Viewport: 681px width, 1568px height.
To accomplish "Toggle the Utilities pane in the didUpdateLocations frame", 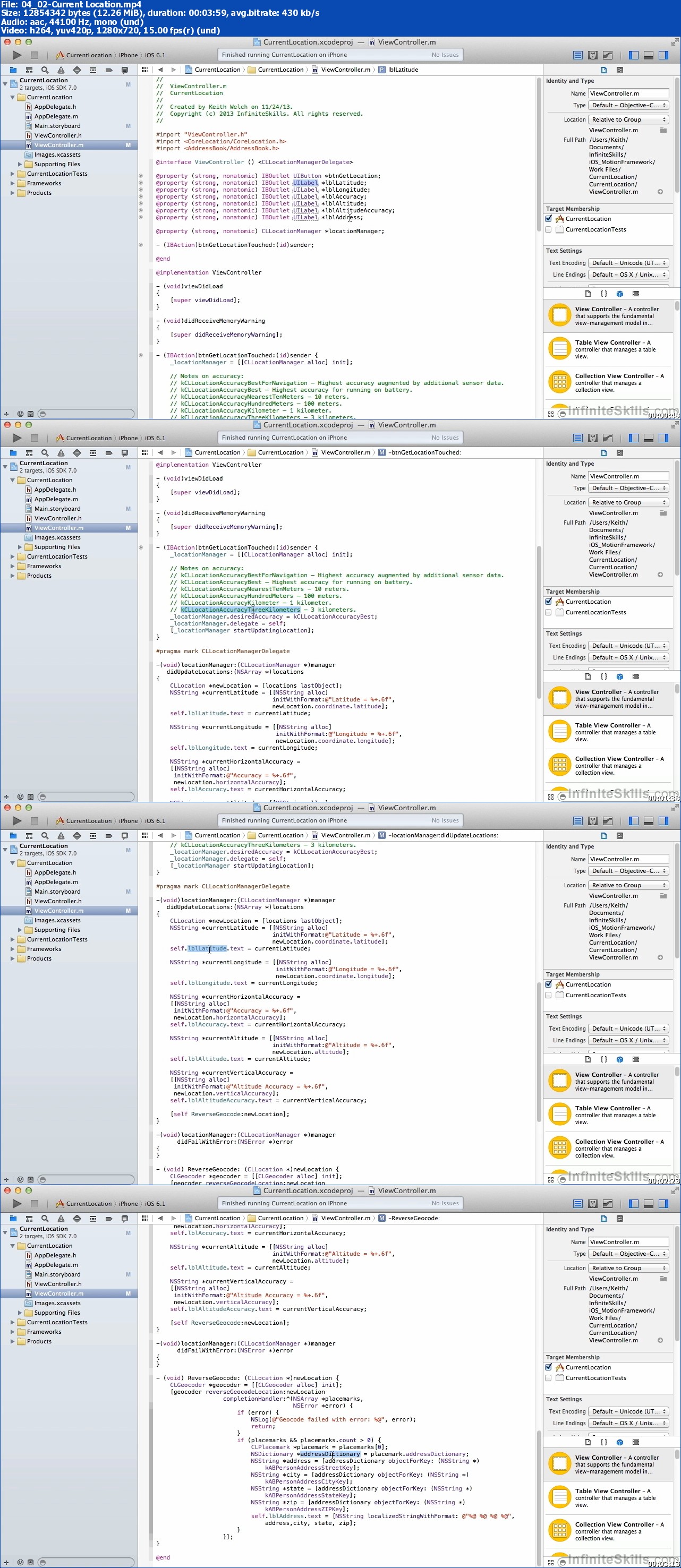I will coord(663,820).
